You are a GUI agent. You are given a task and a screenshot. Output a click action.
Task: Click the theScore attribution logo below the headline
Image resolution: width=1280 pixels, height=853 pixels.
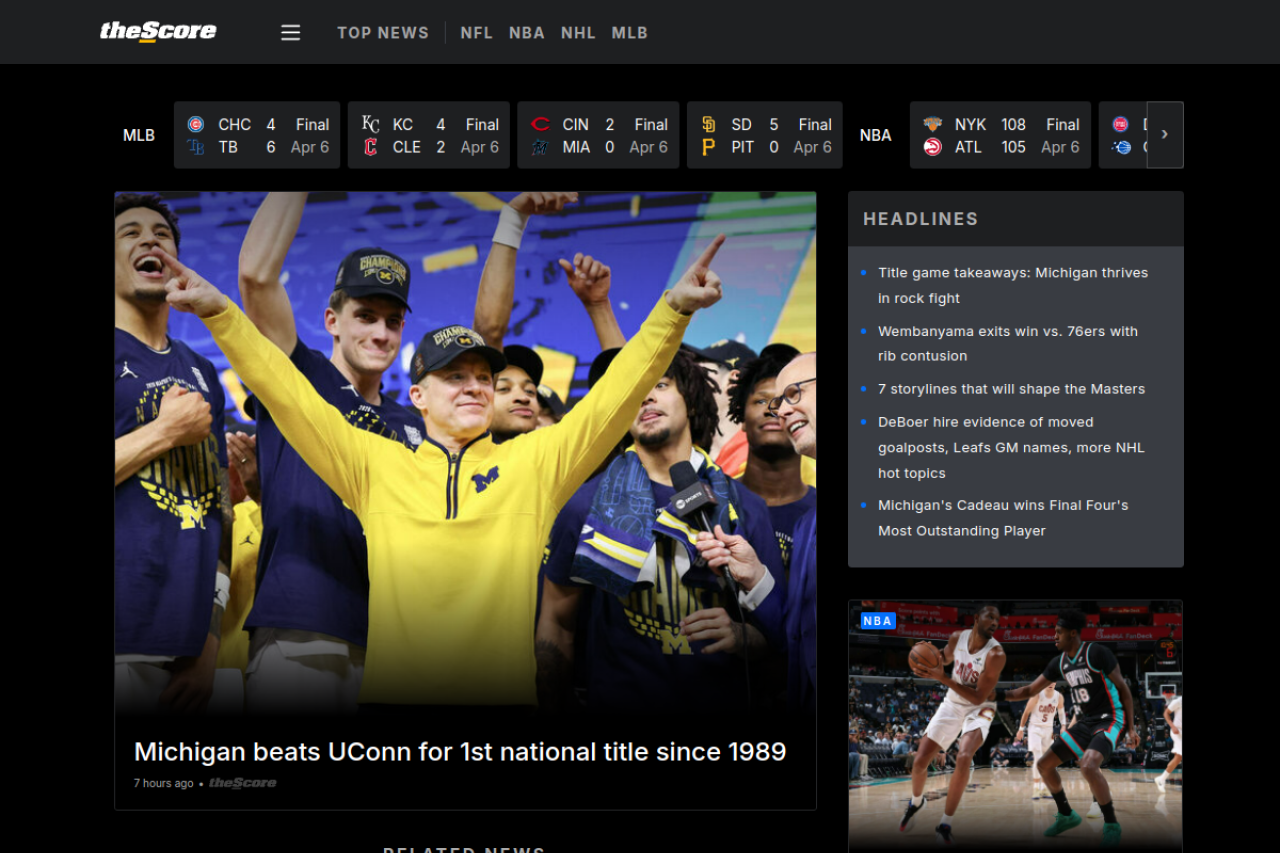pyautogui.click(x=242, y=783)
